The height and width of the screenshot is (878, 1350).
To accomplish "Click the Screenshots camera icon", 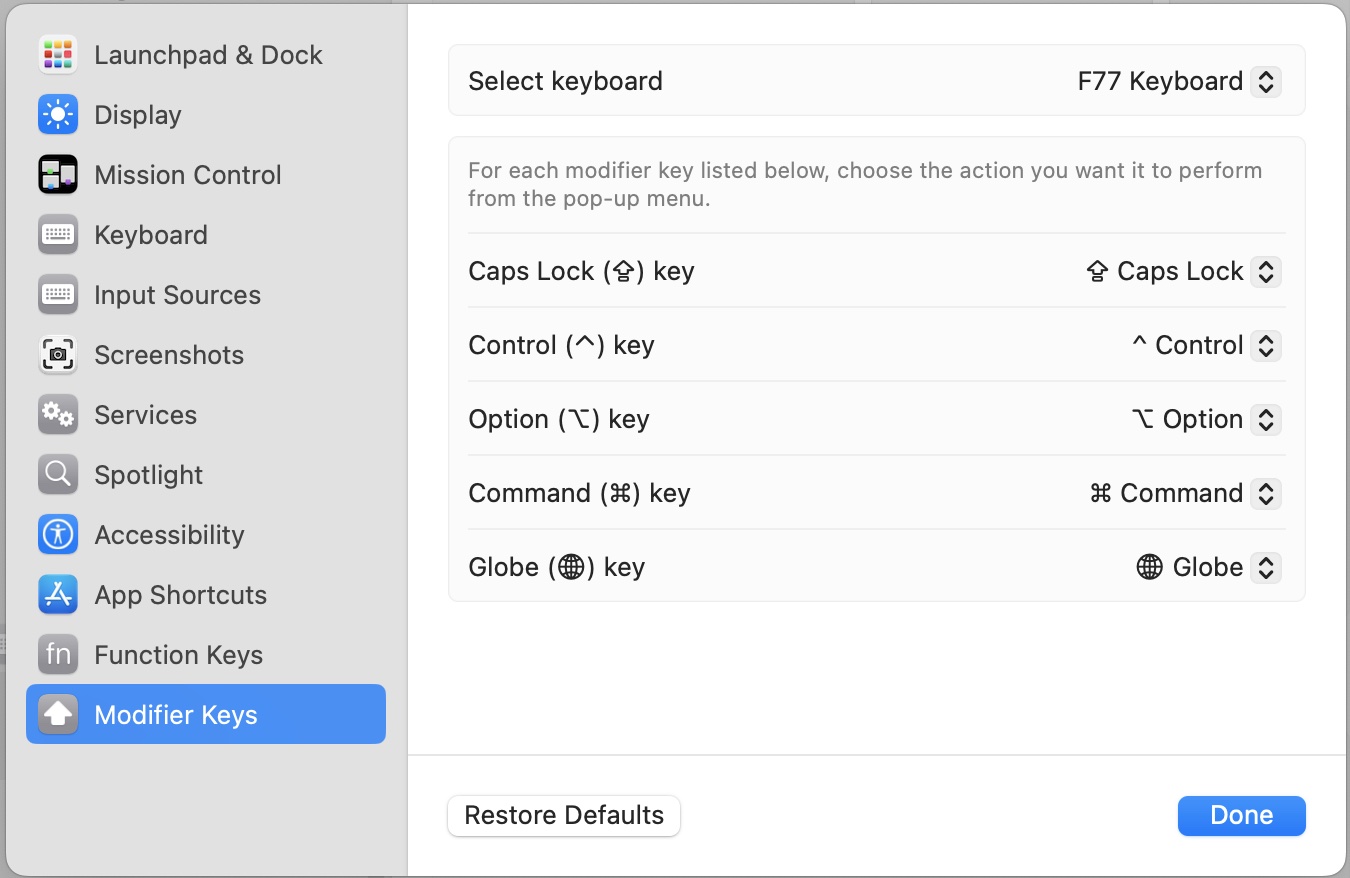I will point(57,355).
